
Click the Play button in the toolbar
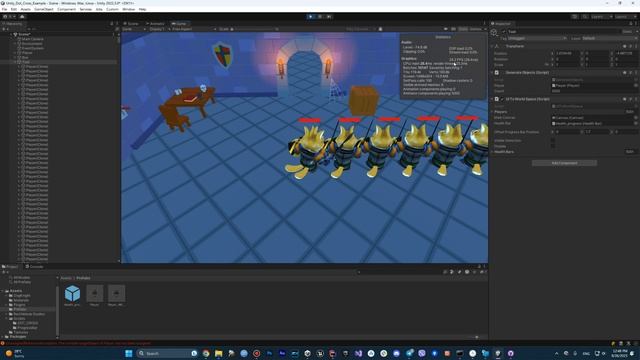pyautogui.click(x=311, y=17)
